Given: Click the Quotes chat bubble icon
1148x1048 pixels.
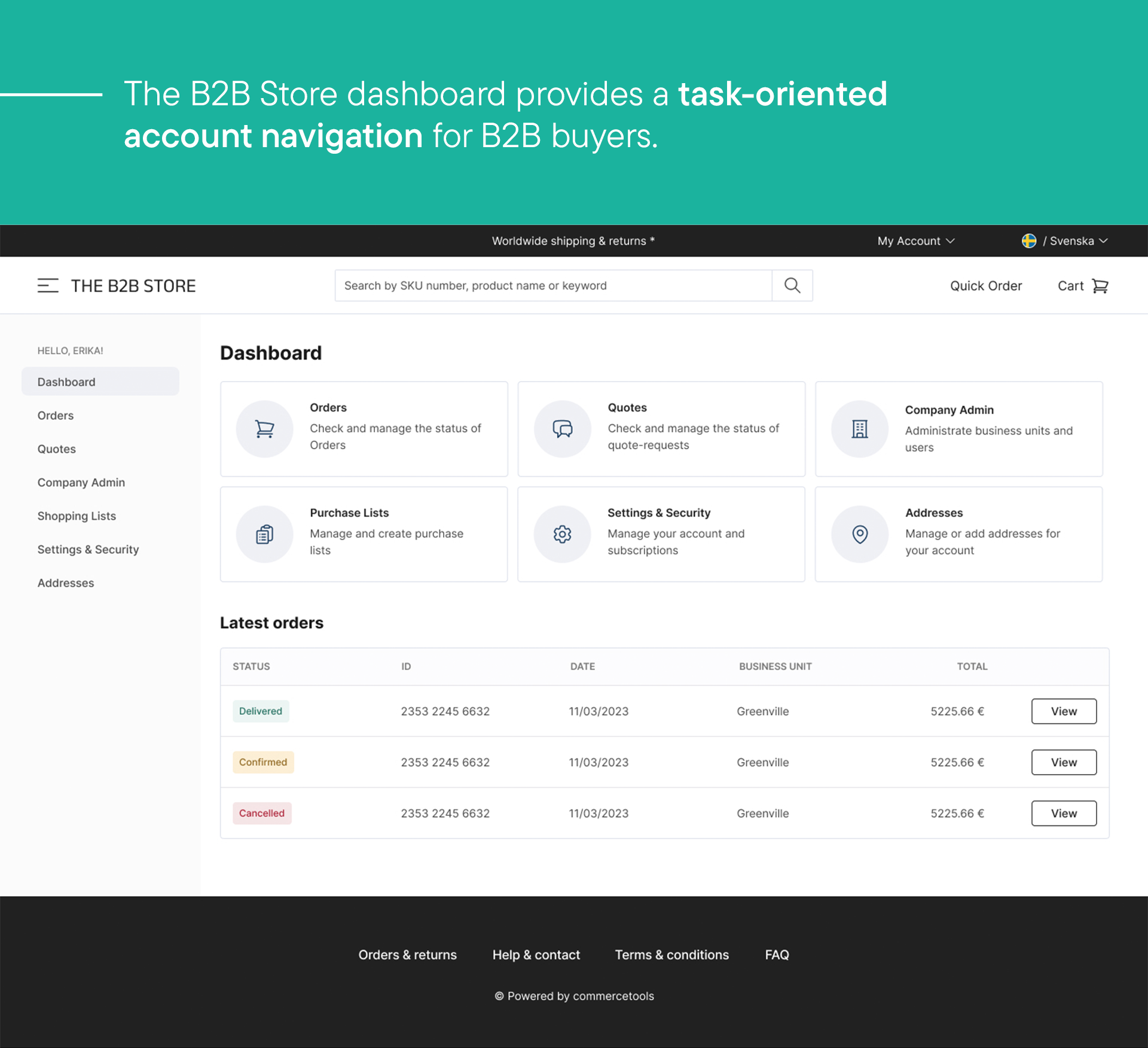Looking at the screenshot, I should click(x=562, y=428).
